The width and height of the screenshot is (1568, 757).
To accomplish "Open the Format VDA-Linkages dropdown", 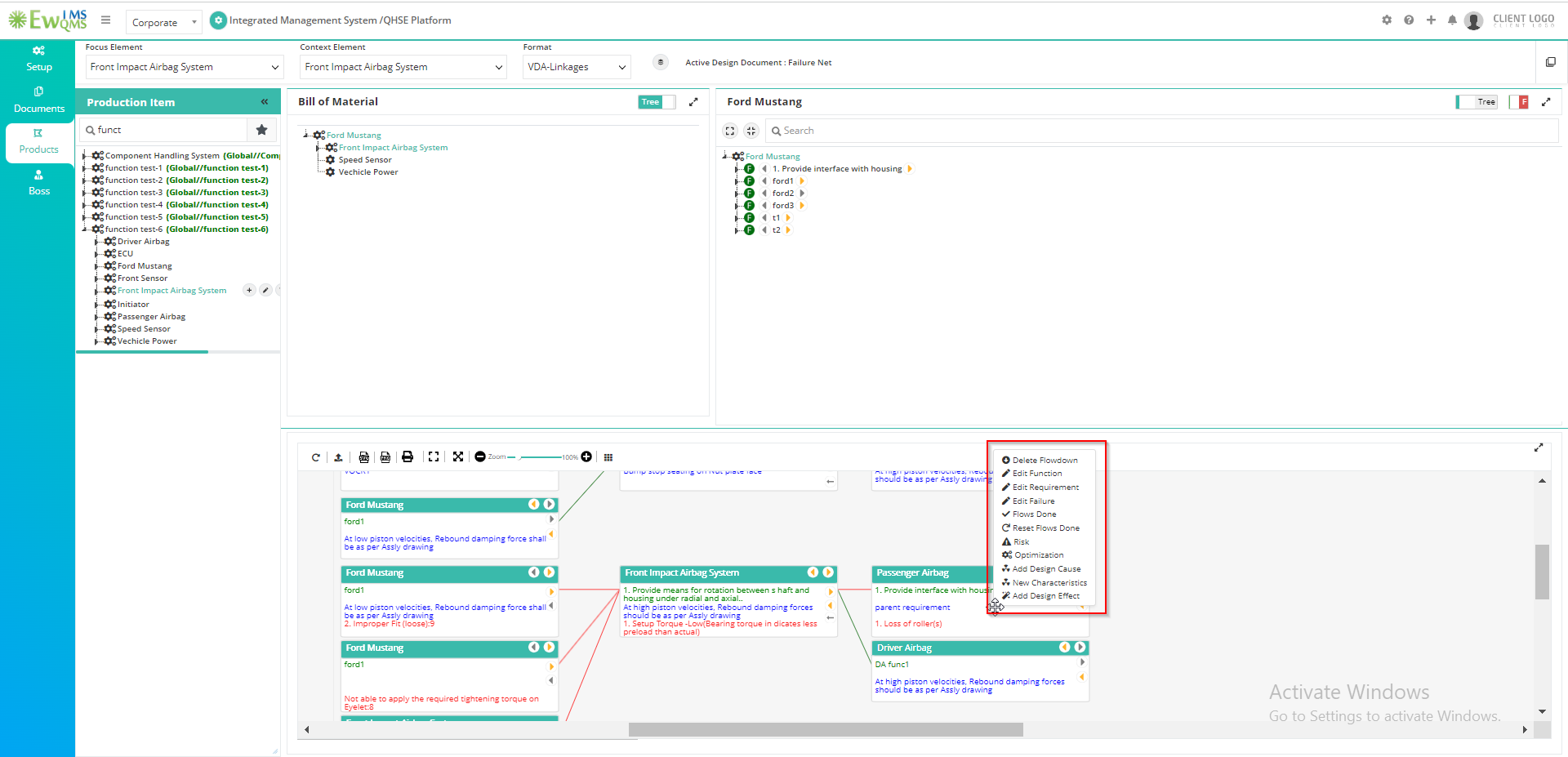I will [577, 67].
